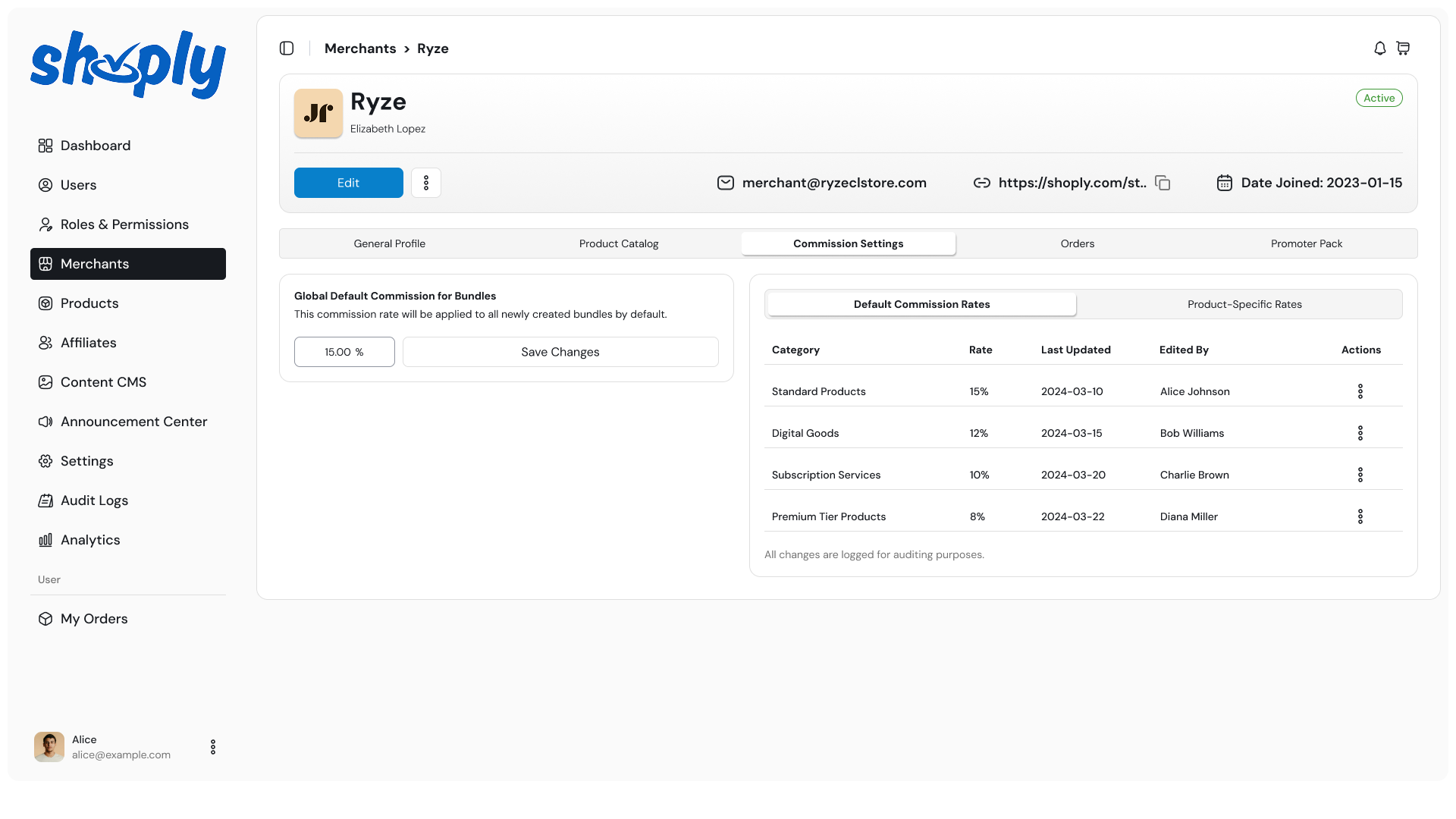Select the Commission Settings tab
The image size is (1456, 819).
849,243
